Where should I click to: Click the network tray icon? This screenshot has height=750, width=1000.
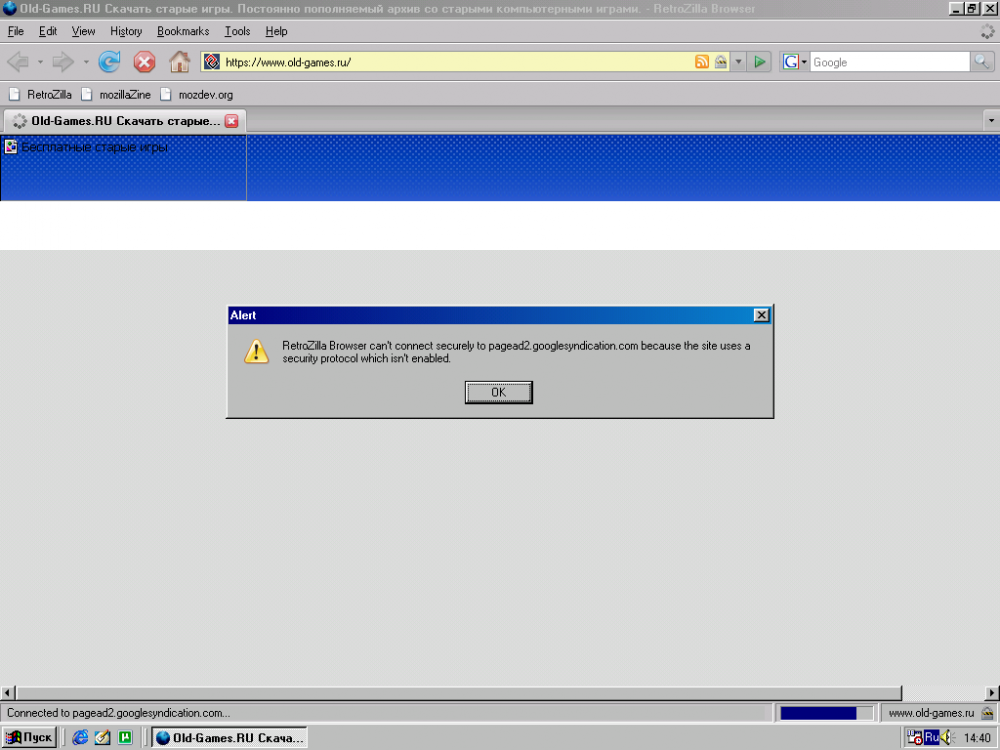(x=915, y=738)
